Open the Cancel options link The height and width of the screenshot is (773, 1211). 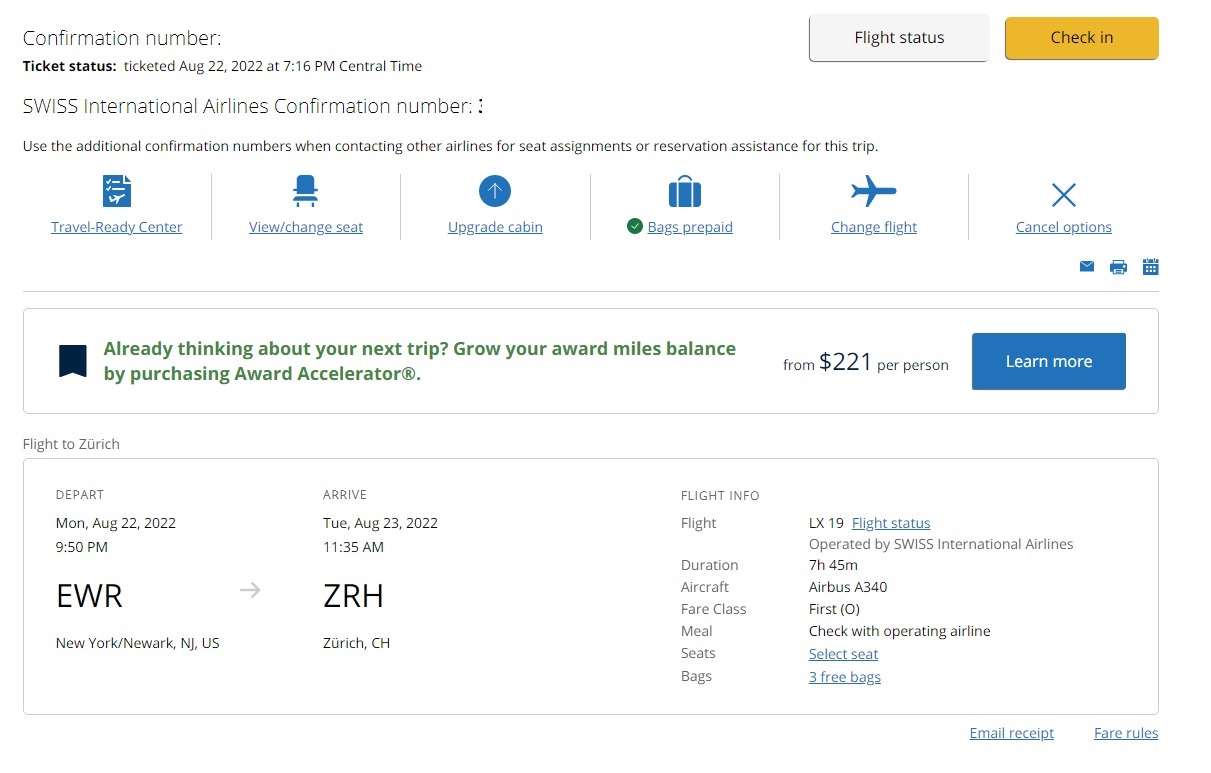click(x=1064, y=227)
